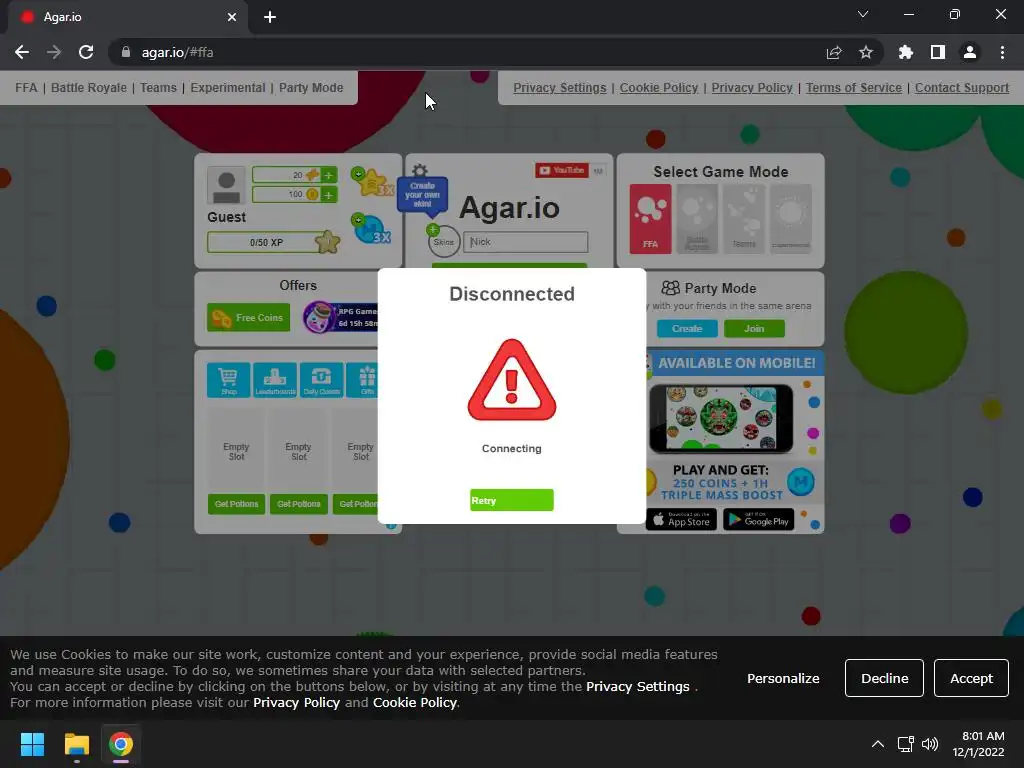1024x768 pixels.
Task: Get Potions for the first empty slot
Action: coord(236,504)
